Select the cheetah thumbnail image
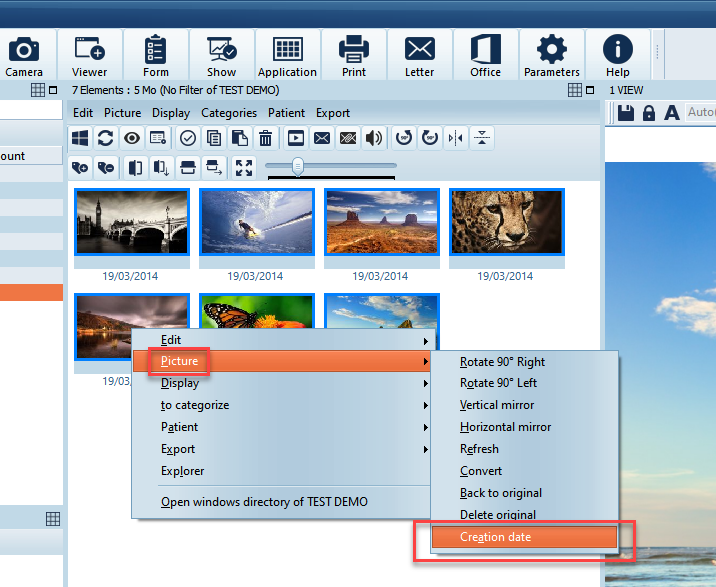 (x=506, y=222)
